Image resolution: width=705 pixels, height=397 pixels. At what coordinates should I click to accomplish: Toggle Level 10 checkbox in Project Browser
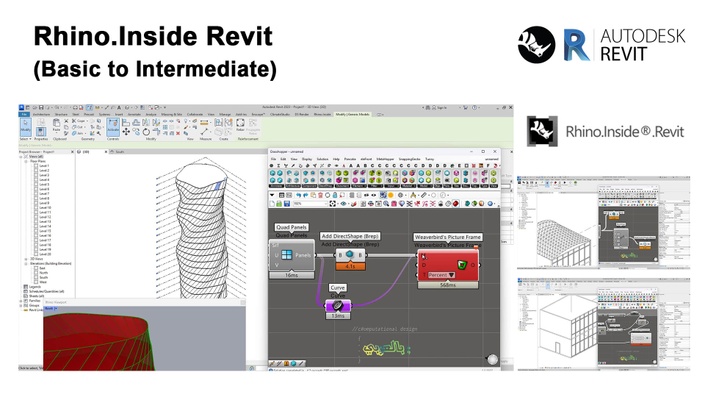tap(36, 208)
